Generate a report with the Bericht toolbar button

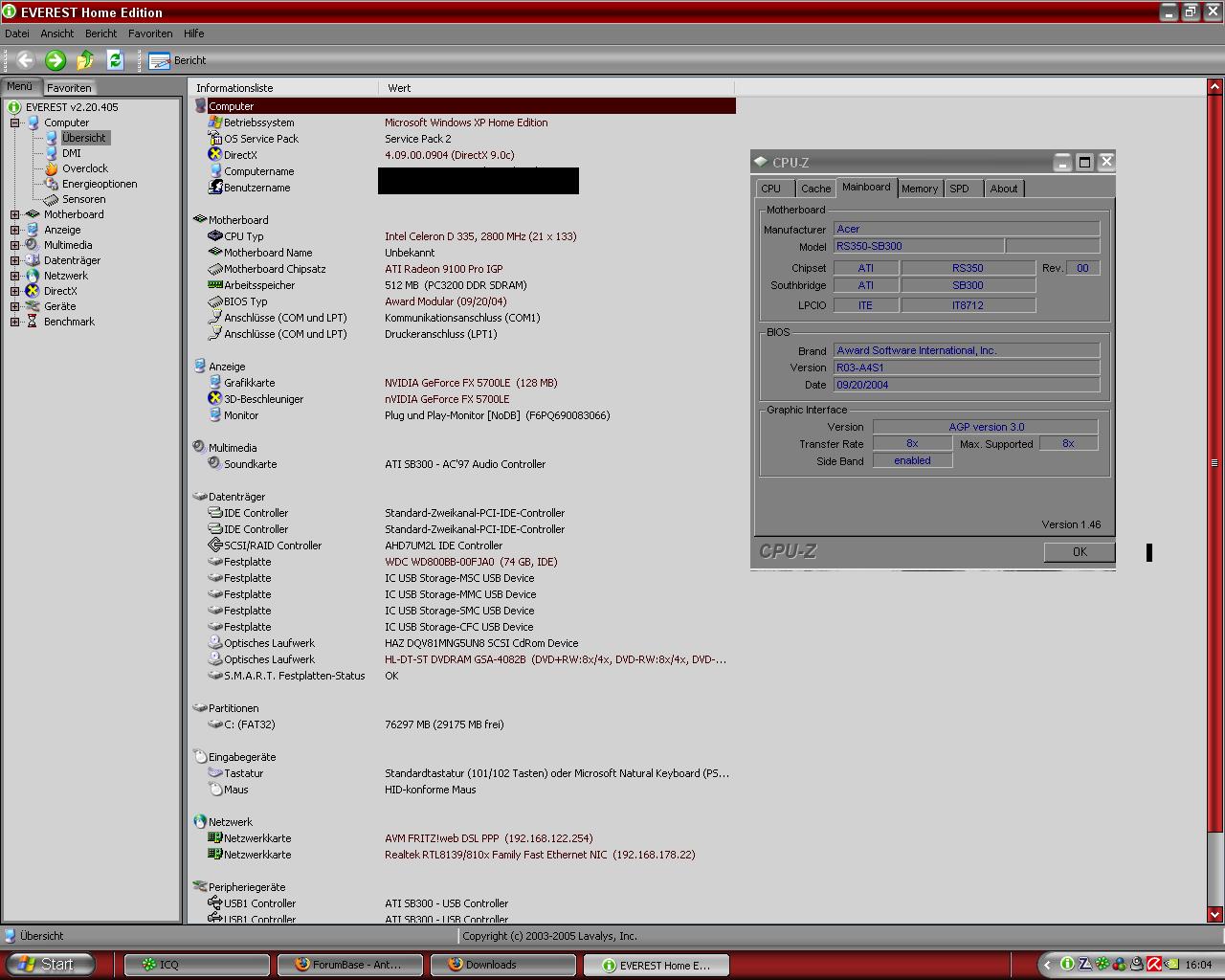178,60
